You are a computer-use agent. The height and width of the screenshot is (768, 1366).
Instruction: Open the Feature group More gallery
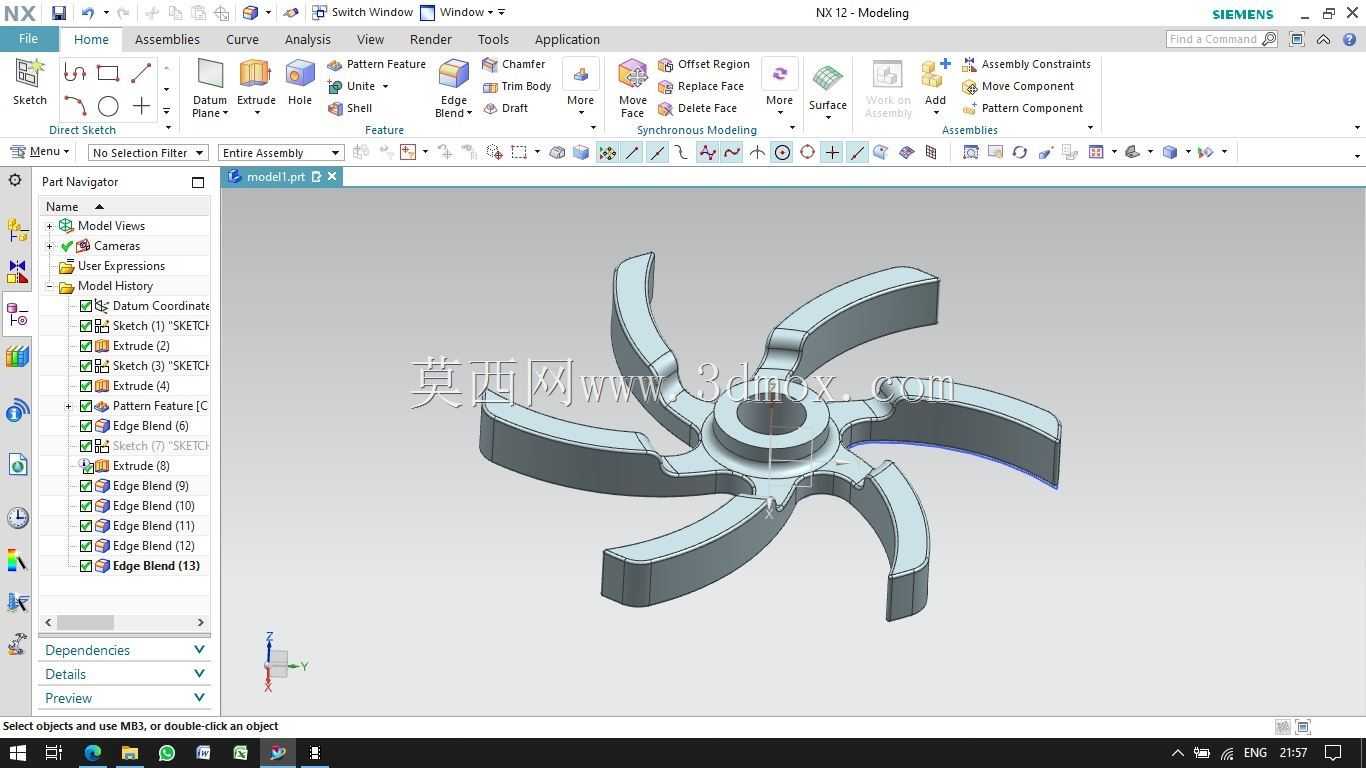[x=581, y=88]
